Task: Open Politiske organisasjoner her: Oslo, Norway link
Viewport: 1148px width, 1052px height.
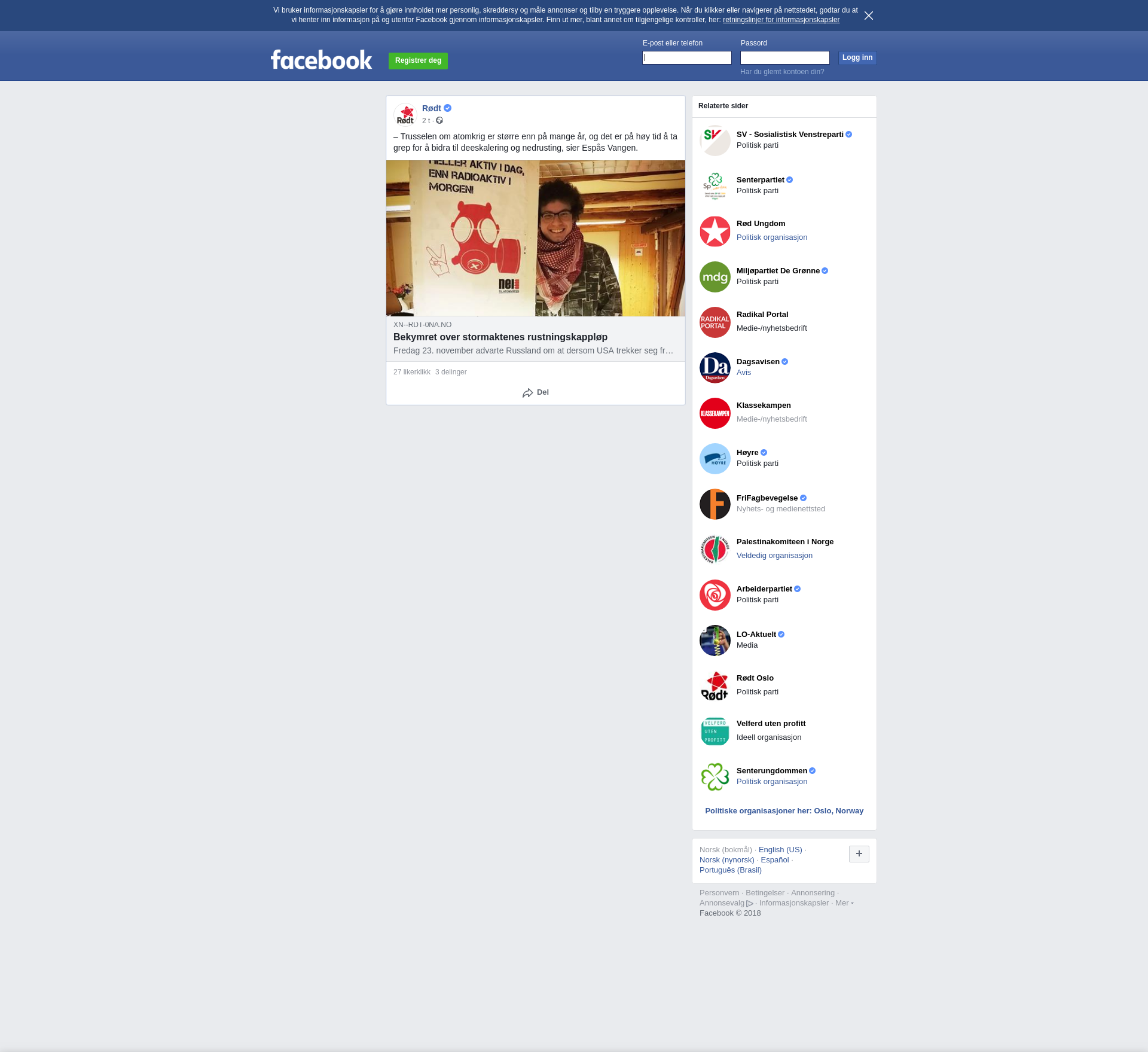Action: coord(784,811)
